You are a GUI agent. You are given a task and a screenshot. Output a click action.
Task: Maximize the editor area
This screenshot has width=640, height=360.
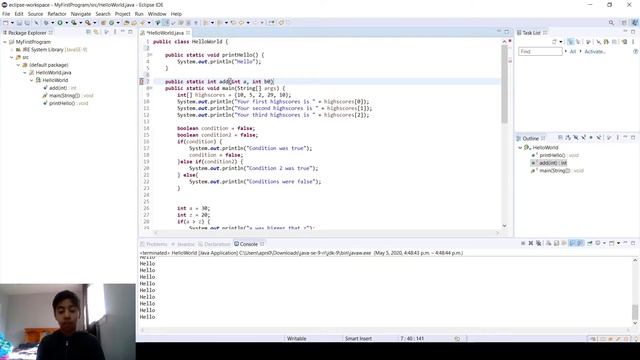click(x=507, y=32)
